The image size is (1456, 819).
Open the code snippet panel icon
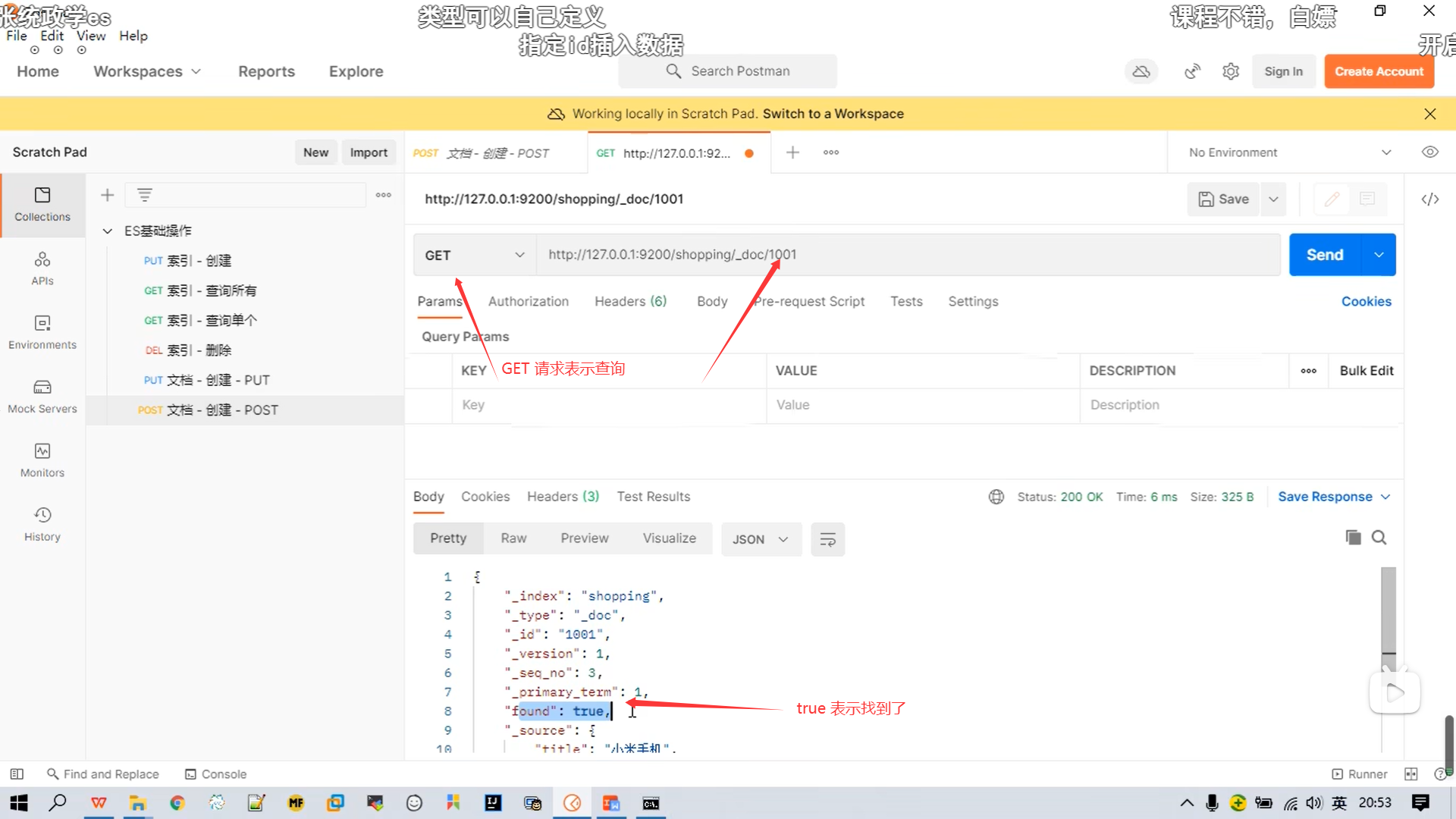(1429, 199)
